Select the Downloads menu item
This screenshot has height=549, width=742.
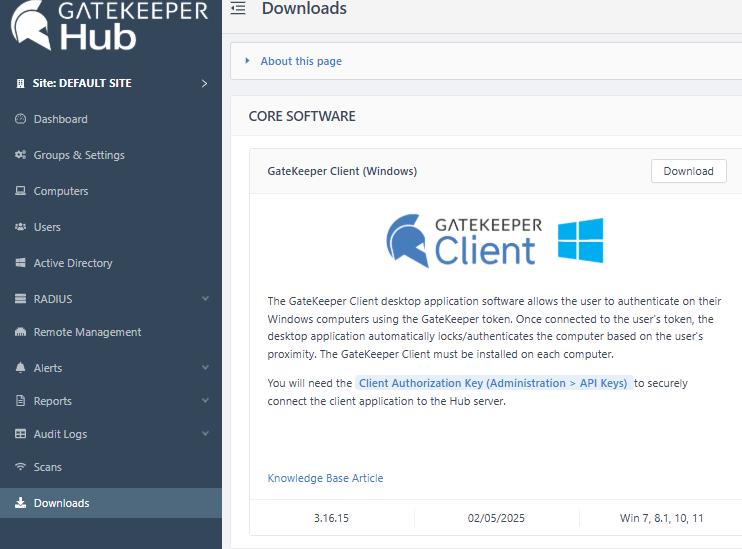coord(111,503)
